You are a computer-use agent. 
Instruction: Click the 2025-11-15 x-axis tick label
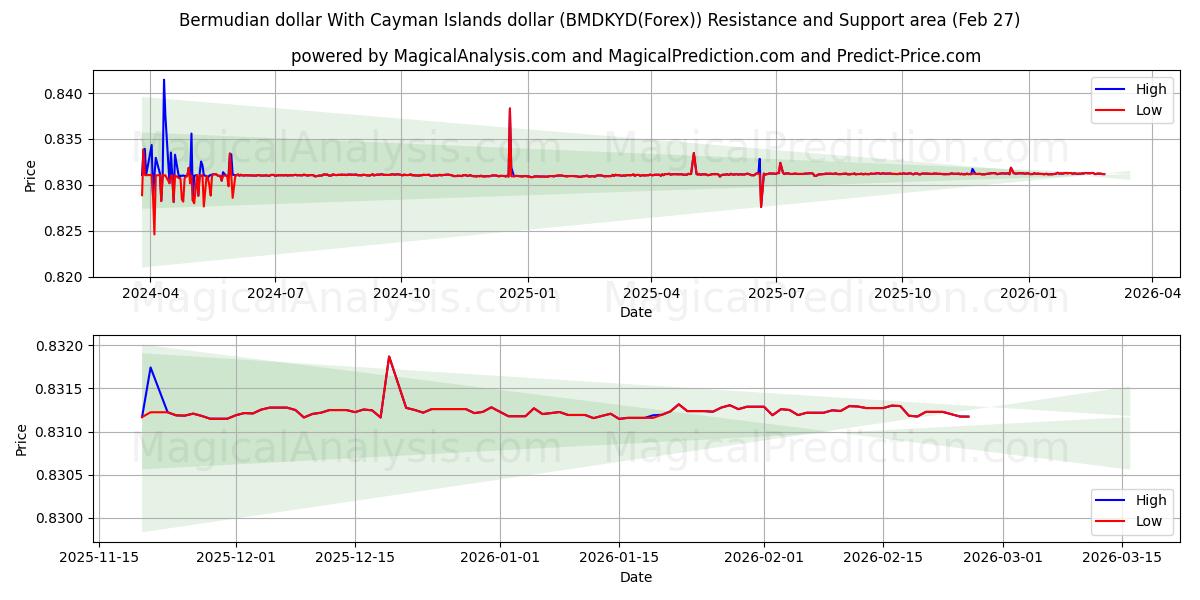98,559
